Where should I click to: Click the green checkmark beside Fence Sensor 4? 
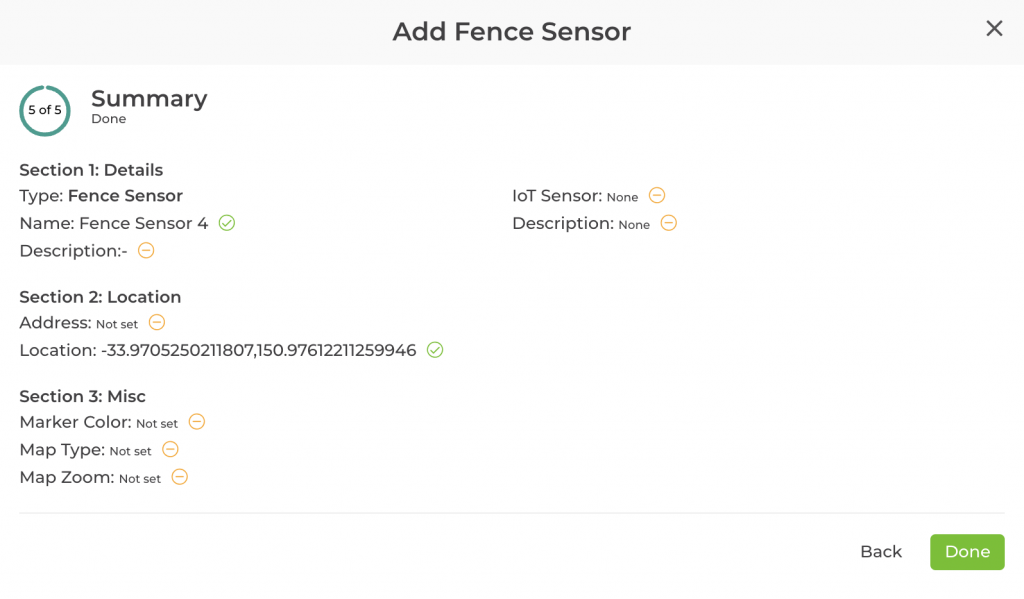click(227, 223)
